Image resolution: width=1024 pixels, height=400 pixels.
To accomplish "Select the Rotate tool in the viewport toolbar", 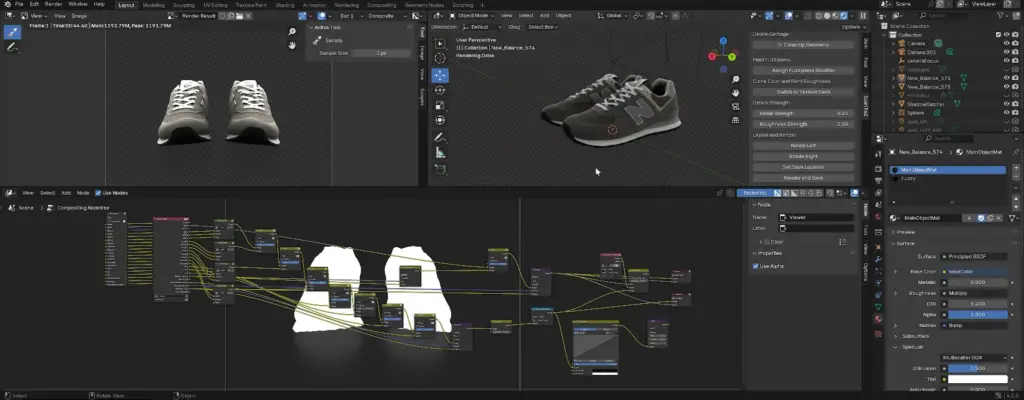I will pos(440,90).
